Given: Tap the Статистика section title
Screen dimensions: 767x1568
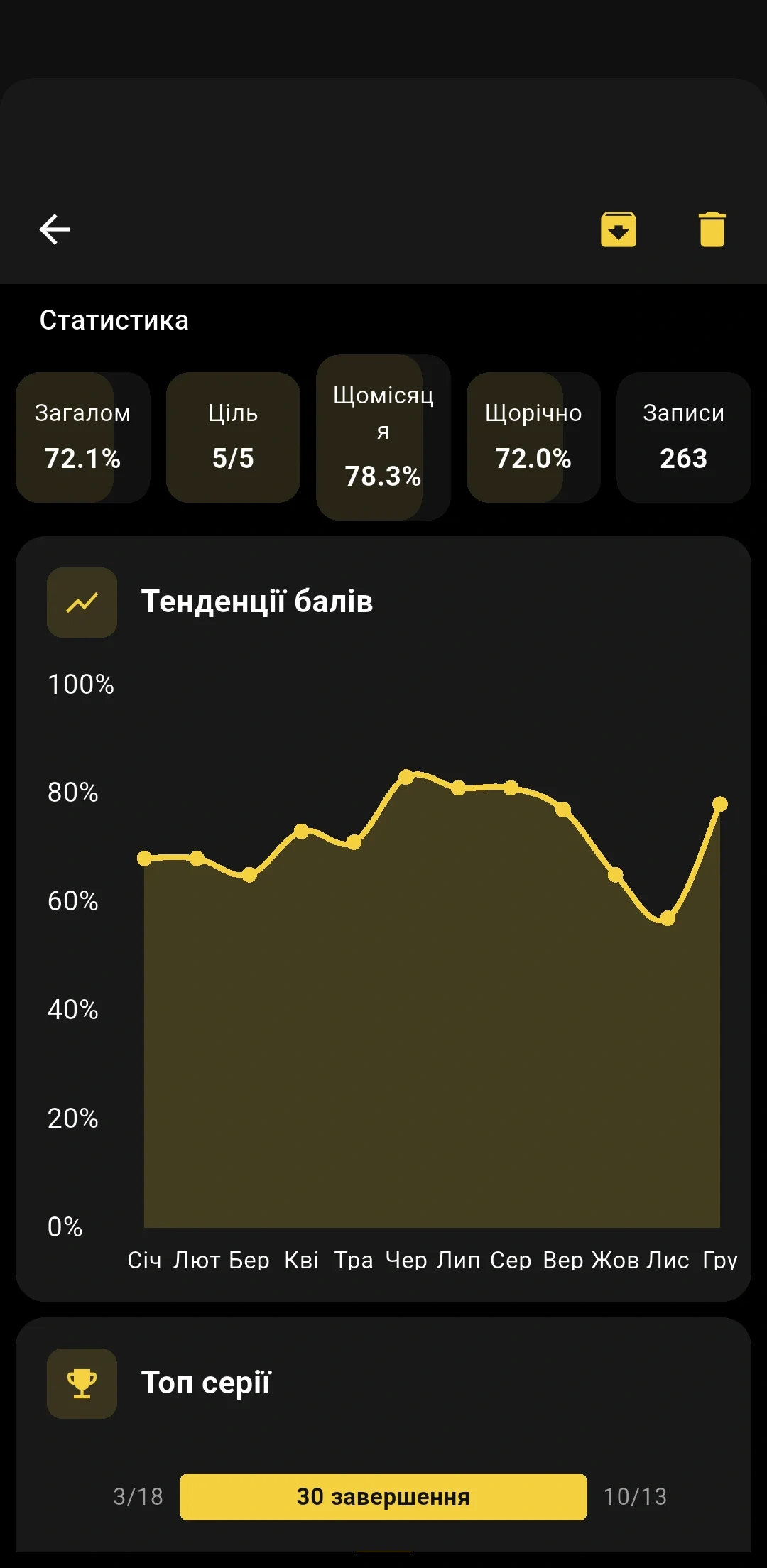Looking at the screenshot, I should 114,320.
